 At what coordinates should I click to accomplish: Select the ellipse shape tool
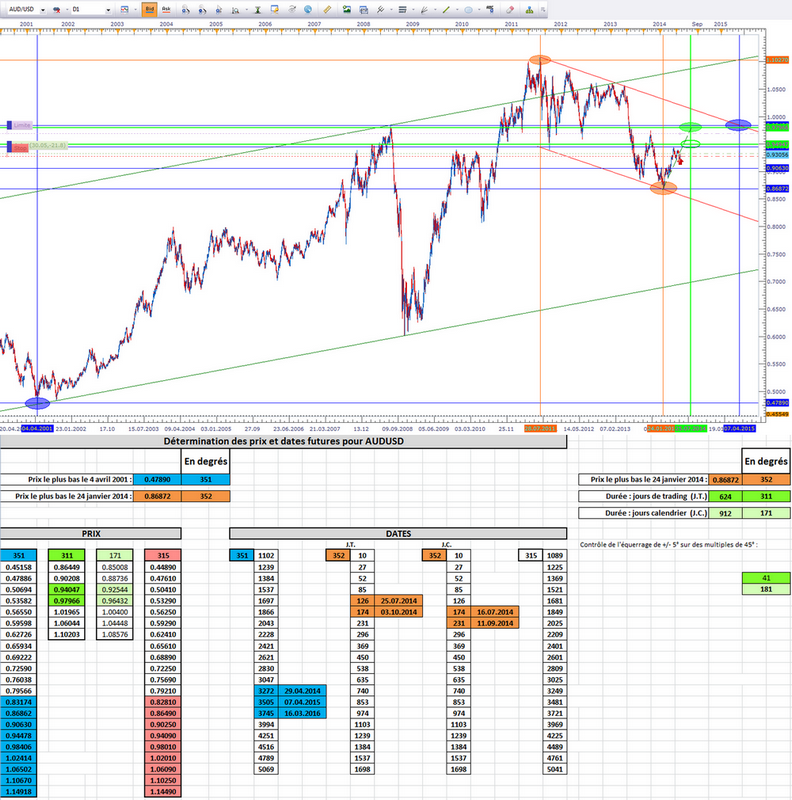pyautogui.click(x=468, y=10)
